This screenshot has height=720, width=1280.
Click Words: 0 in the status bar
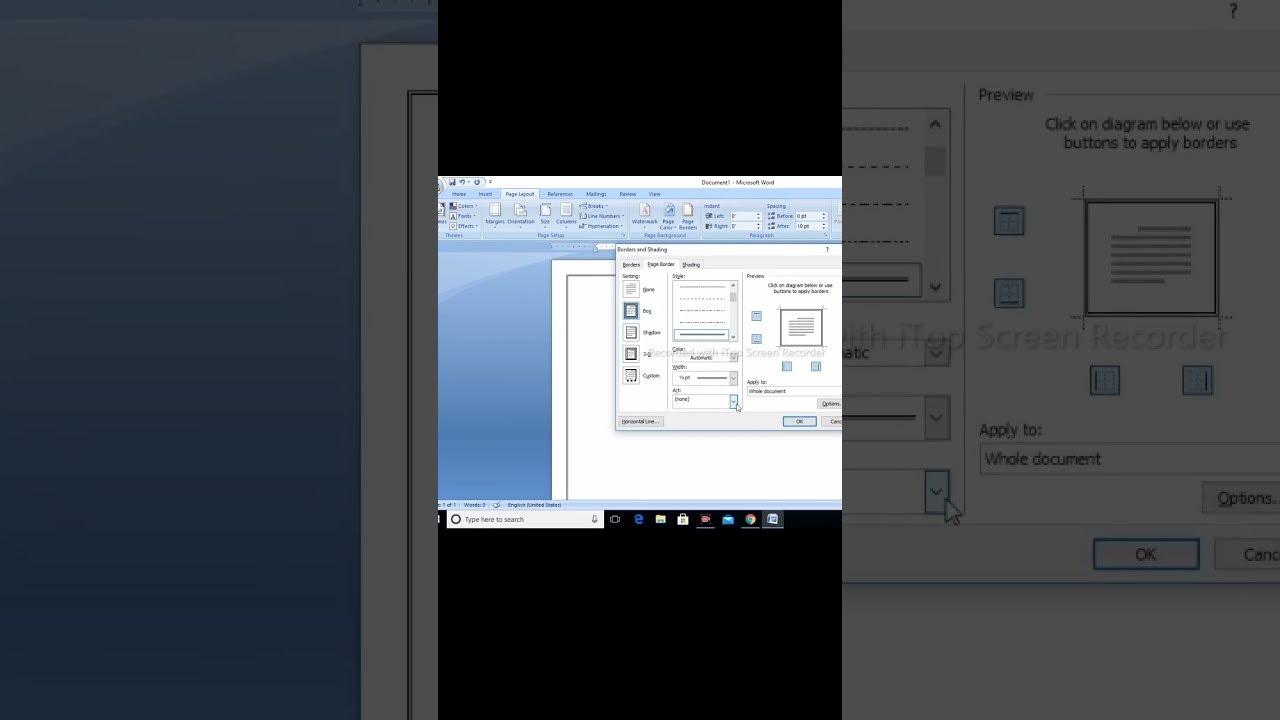tap(474, 505)
